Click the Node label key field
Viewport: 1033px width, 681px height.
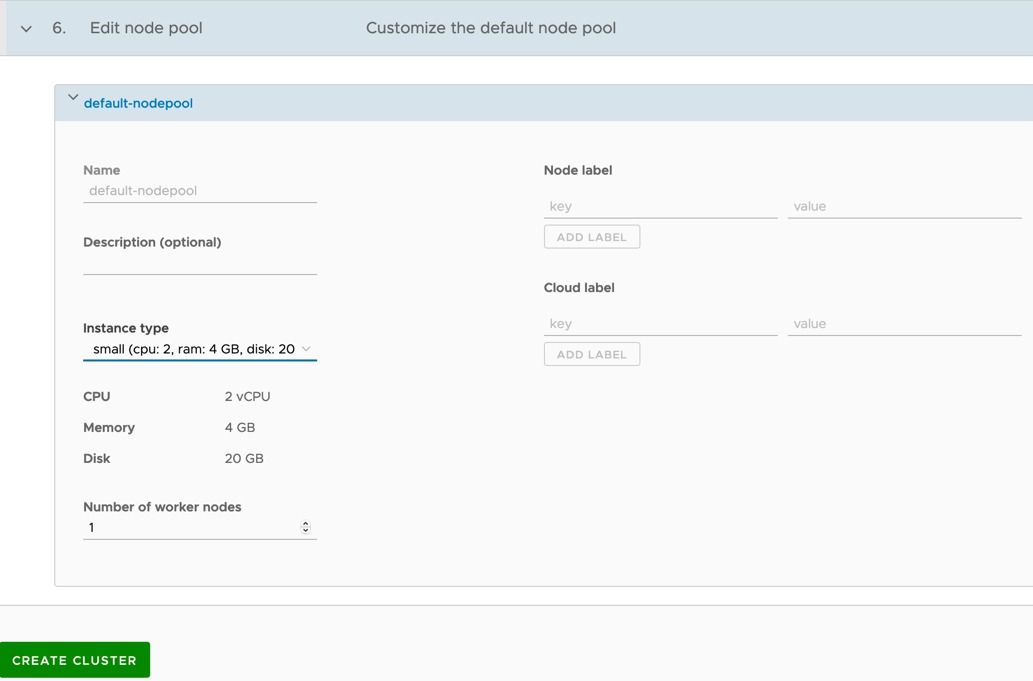coord(660,206)
